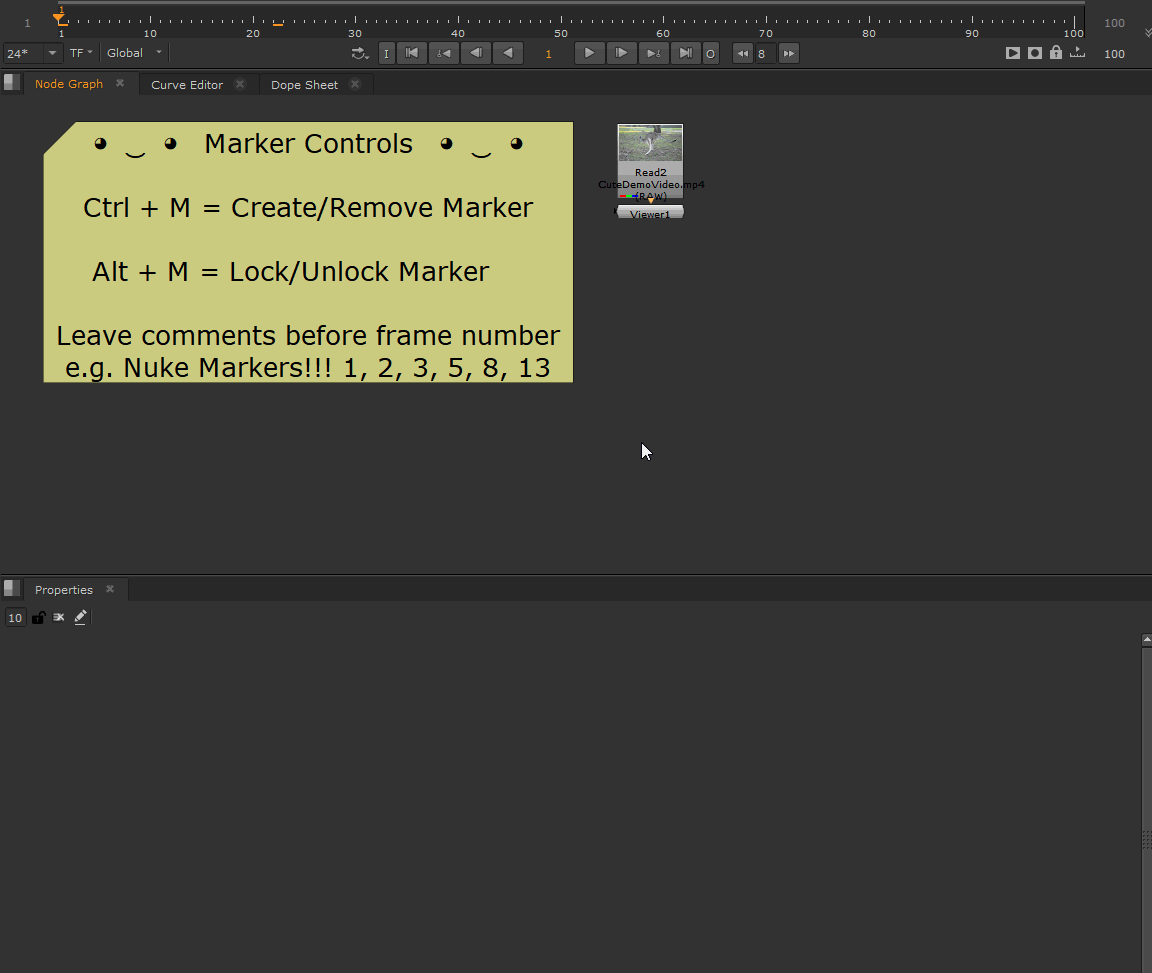The width and height of the screenshot is (1152, 973).
Task: Jump to the first frame button
Action: pos(411,53)
